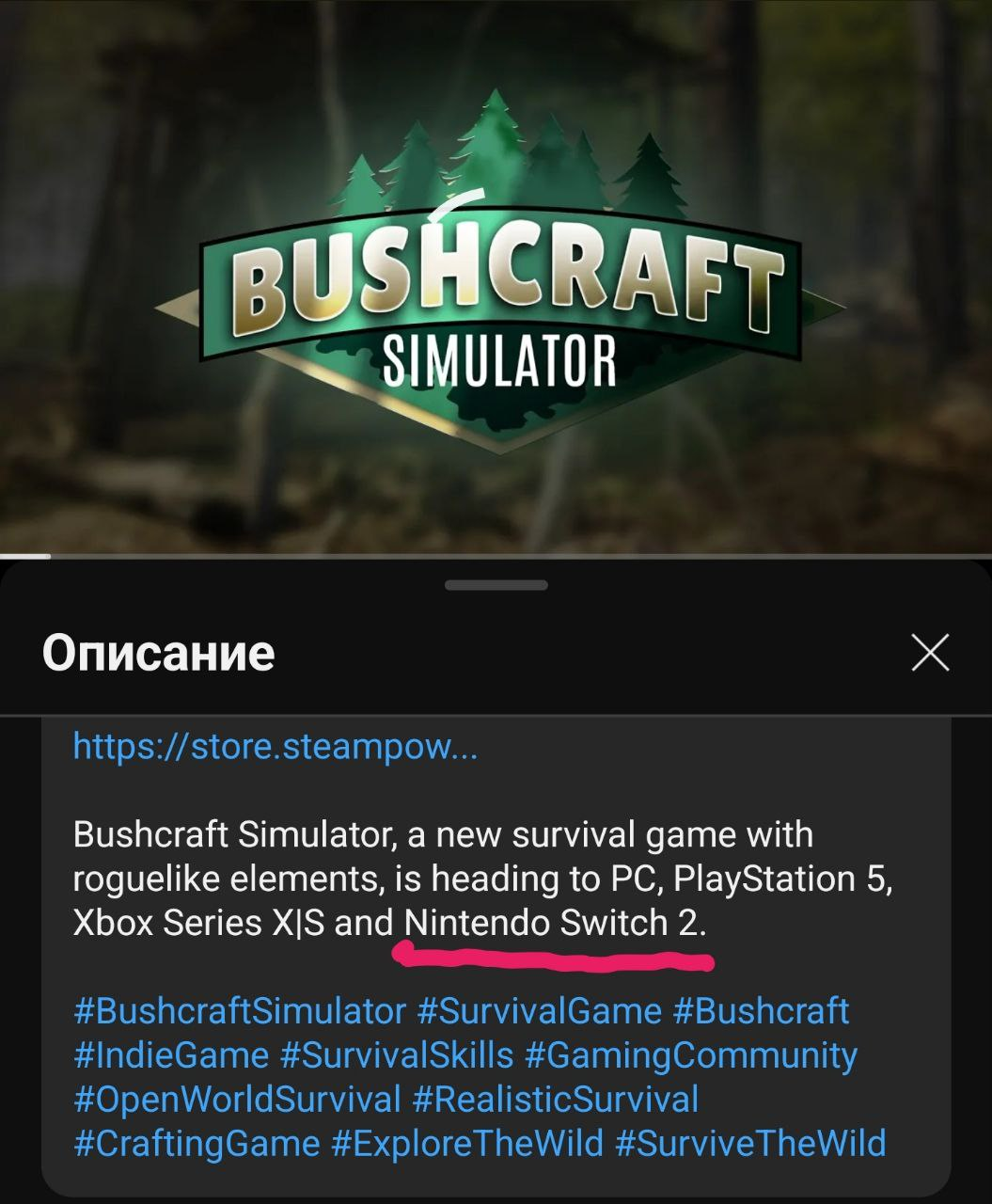992x1204 pixels.
Task: Tap the drag handle above Описание
Action: pyautogui.click(x=496, y=585)
